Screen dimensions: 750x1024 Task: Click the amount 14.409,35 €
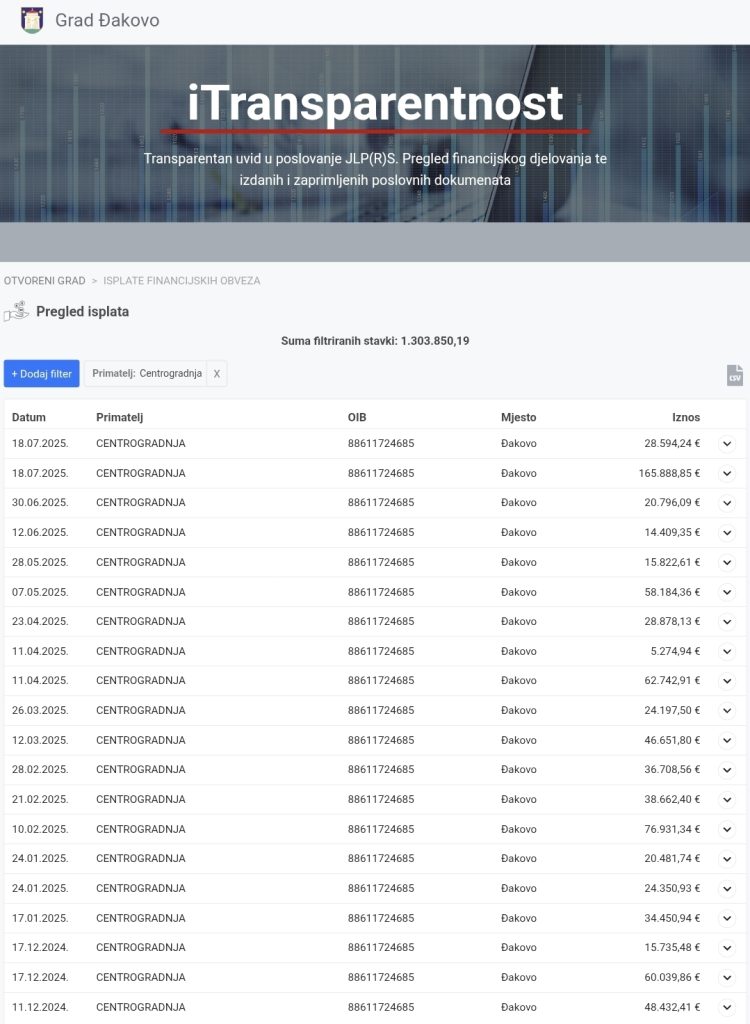[x=672, y=532]
